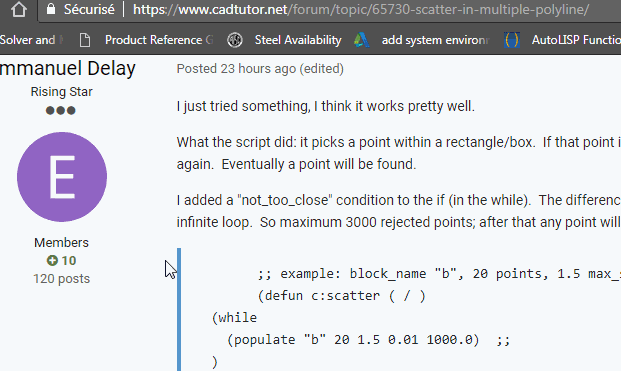Select the 120 posts count
Image resolution: width=621 pixels, height=371 pixels.
click(61, 279)
